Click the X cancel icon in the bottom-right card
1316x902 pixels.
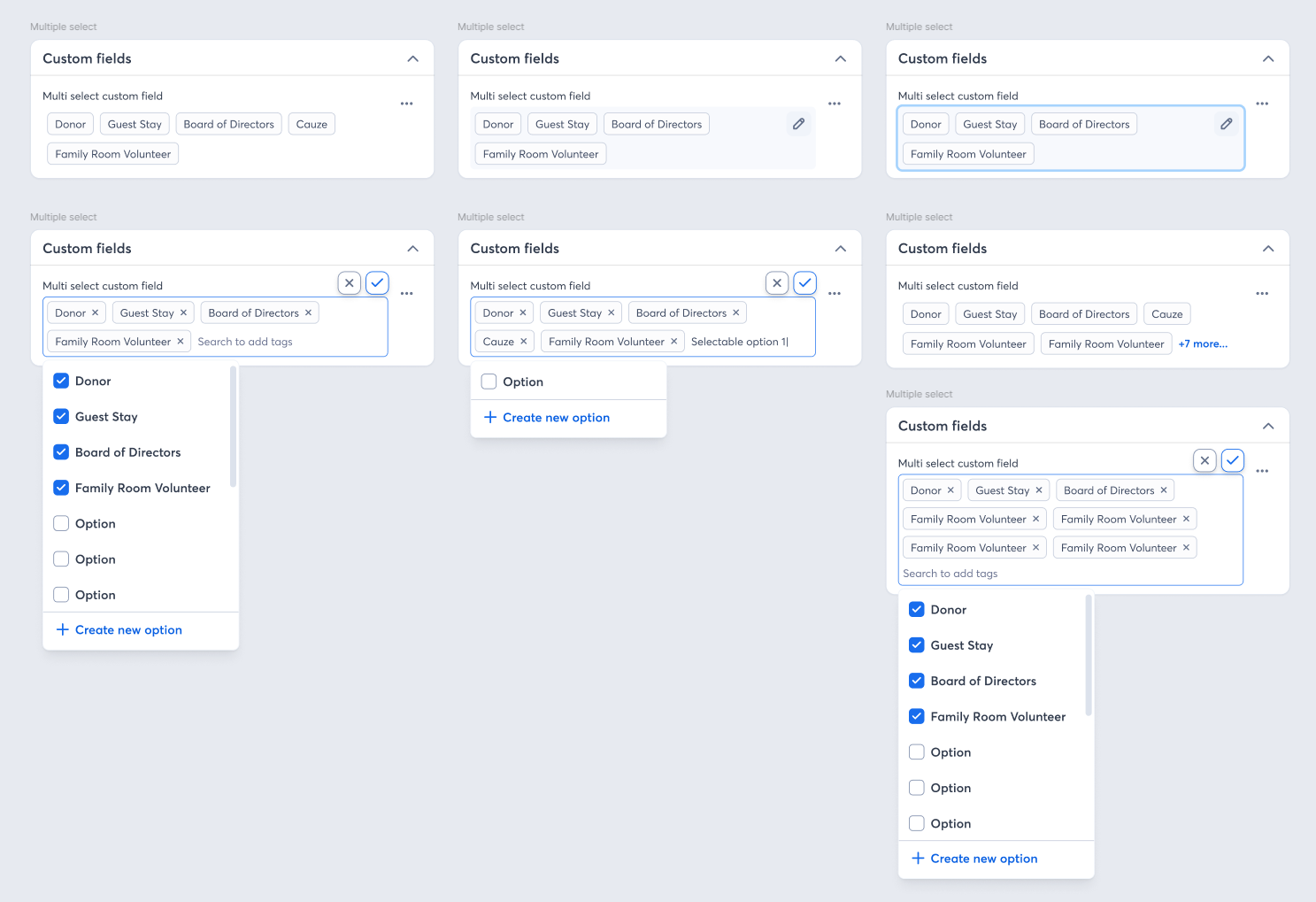(1204, 460)
